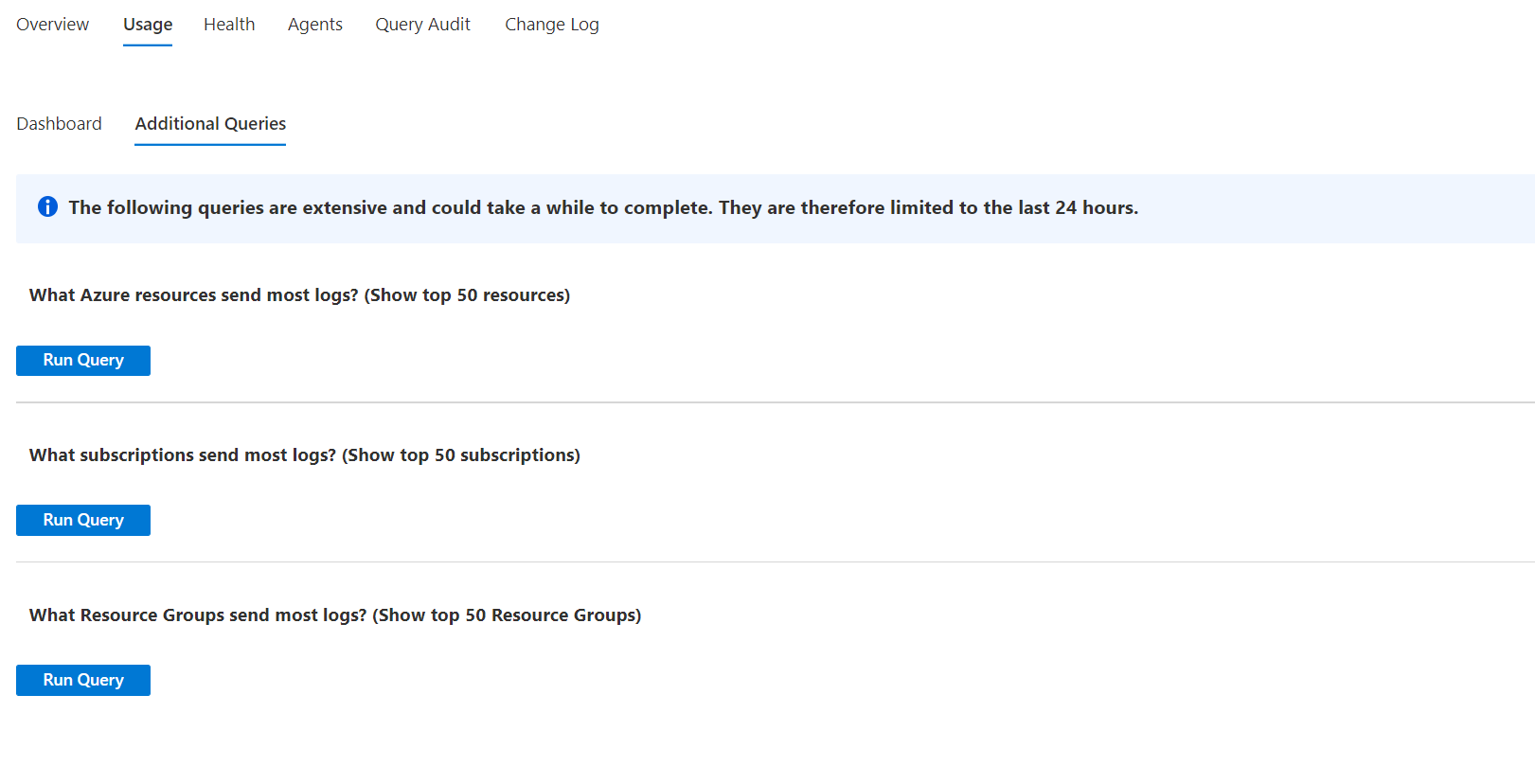Select the Additional Queries sub-tab
The width and height of the screenshot is (1535, 784).
point(210,124)
